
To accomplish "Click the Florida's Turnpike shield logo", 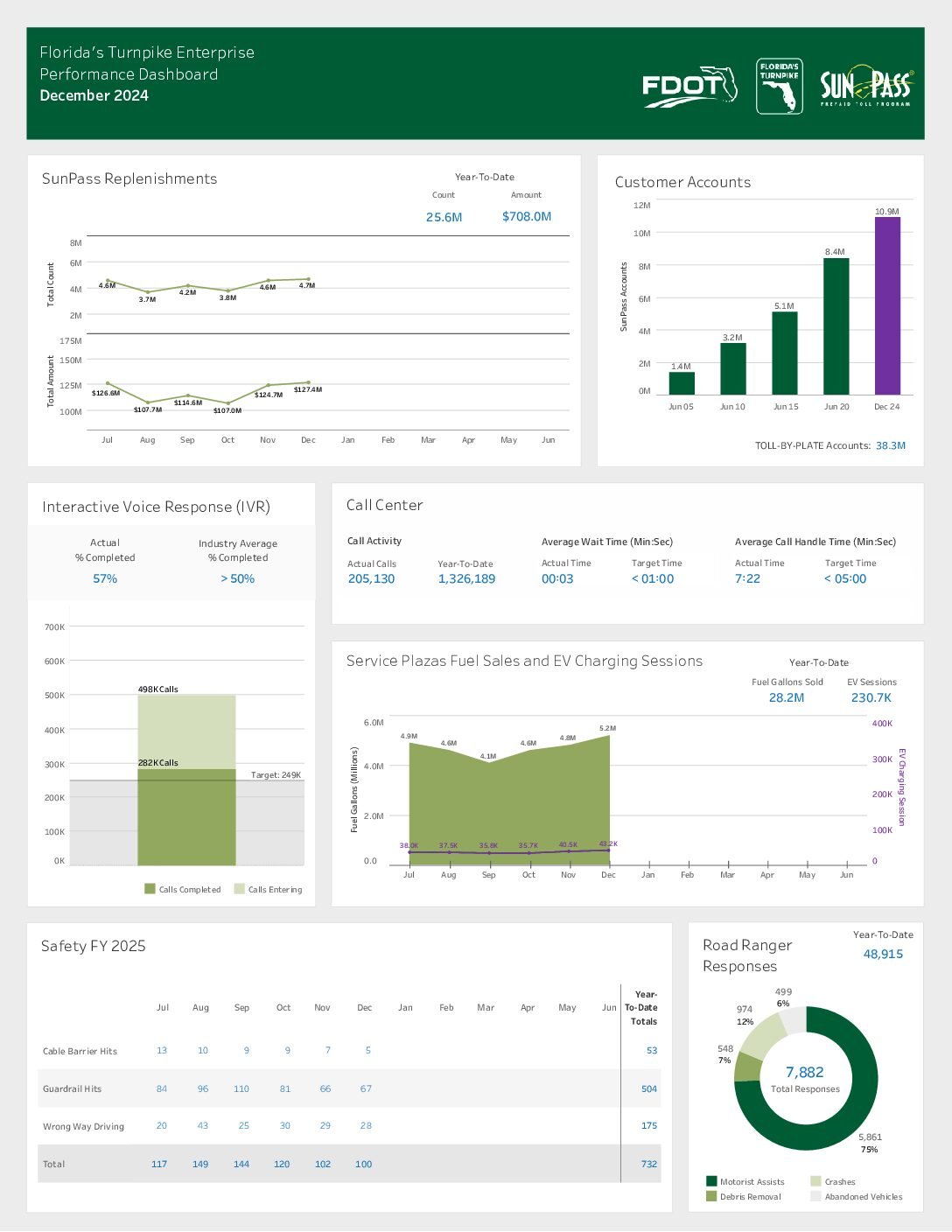I will point(779,87).
